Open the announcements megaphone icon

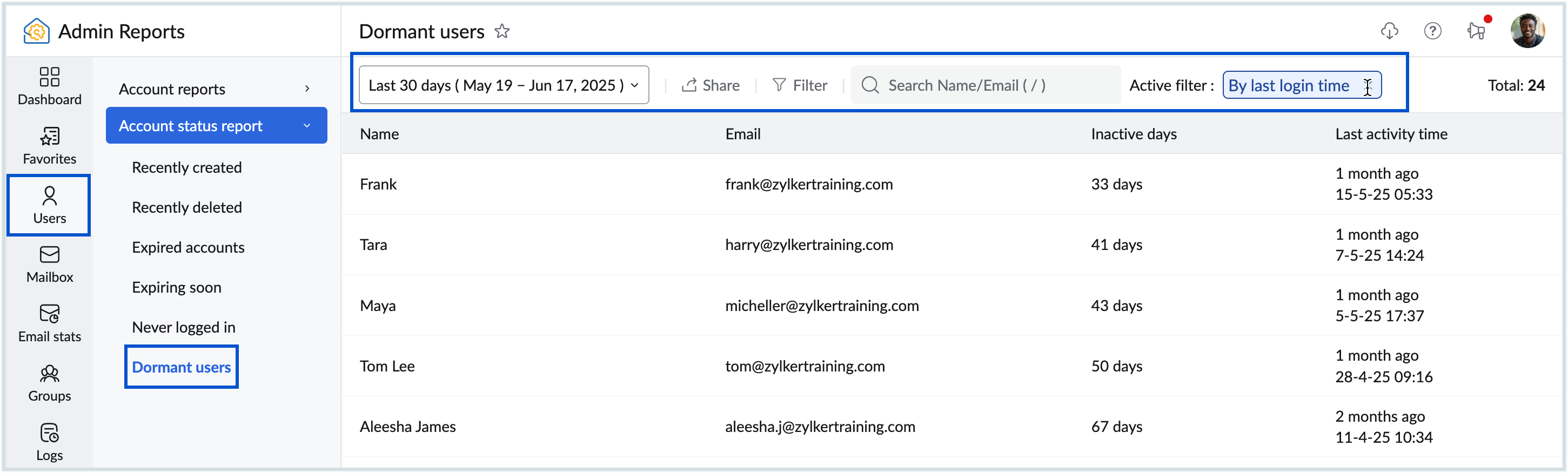(1476, 31)
